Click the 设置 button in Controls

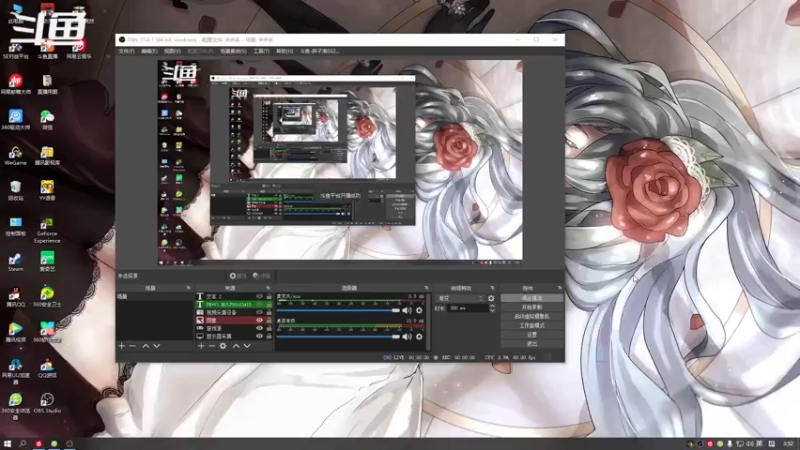[x=532, y=335]
